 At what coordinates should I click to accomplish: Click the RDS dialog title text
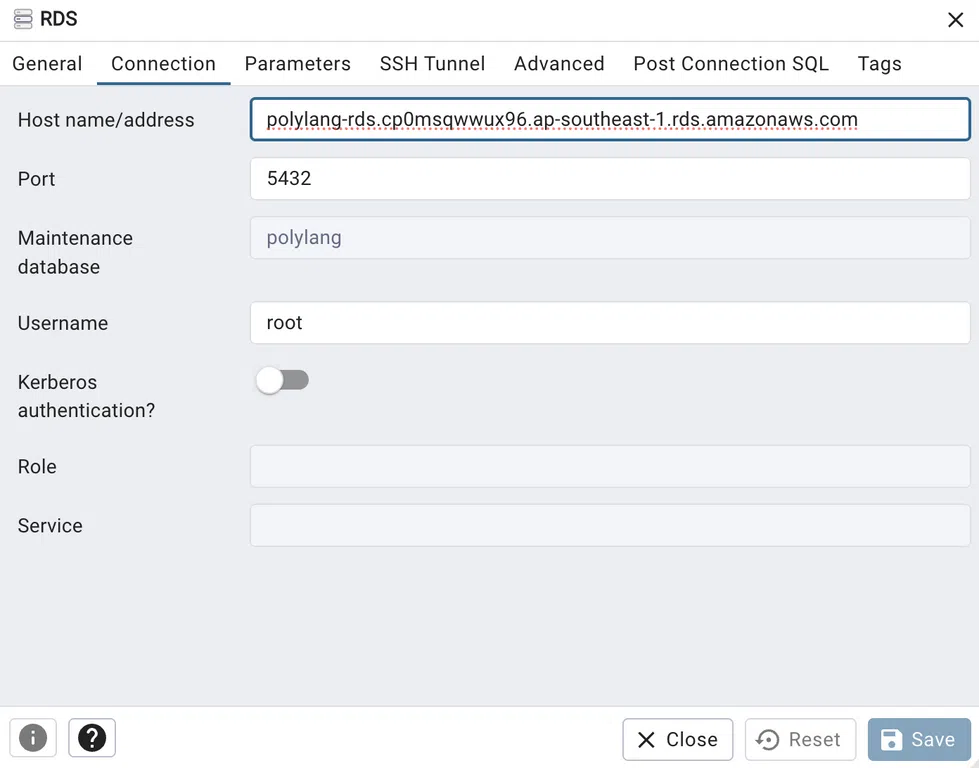pyautogui.click(x=59, y=19)
